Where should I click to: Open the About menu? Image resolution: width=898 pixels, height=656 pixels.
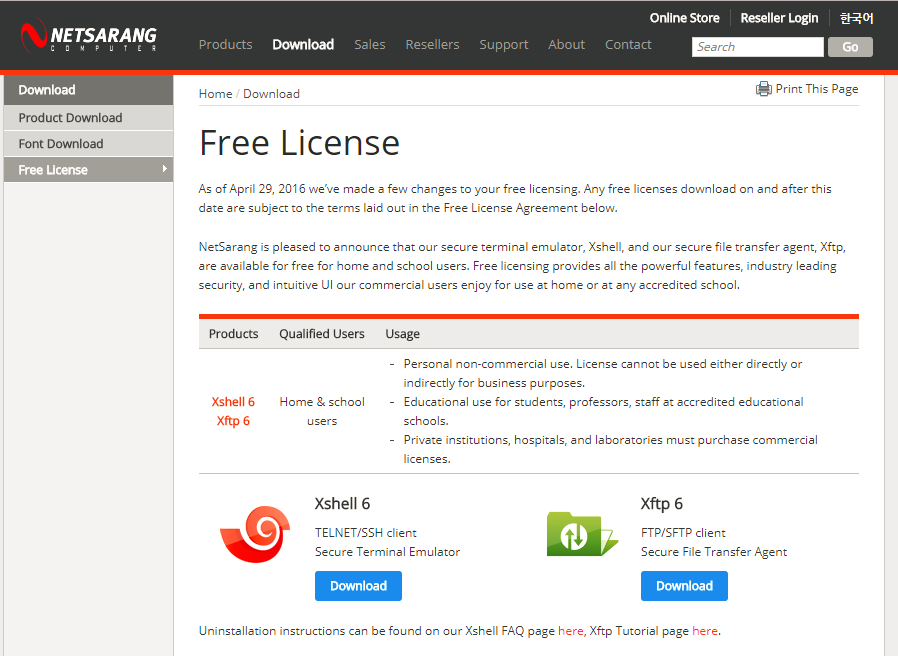click(x=566, y=45)
